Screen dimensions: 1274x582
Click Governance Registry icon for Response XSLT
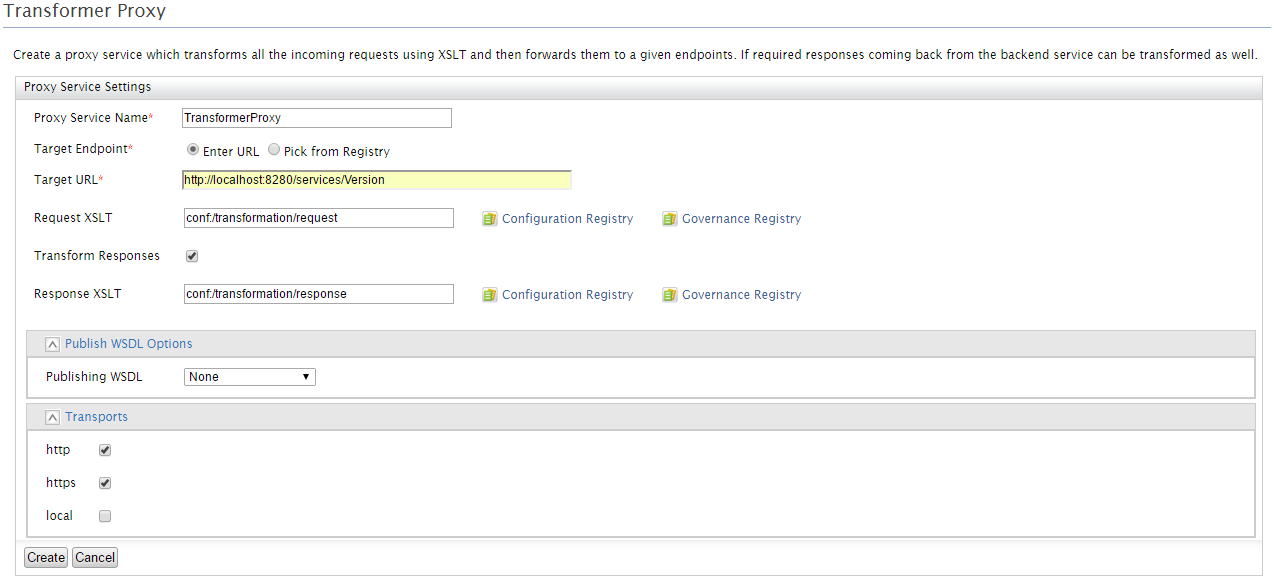pyautogui.click(x=669, y=295)
